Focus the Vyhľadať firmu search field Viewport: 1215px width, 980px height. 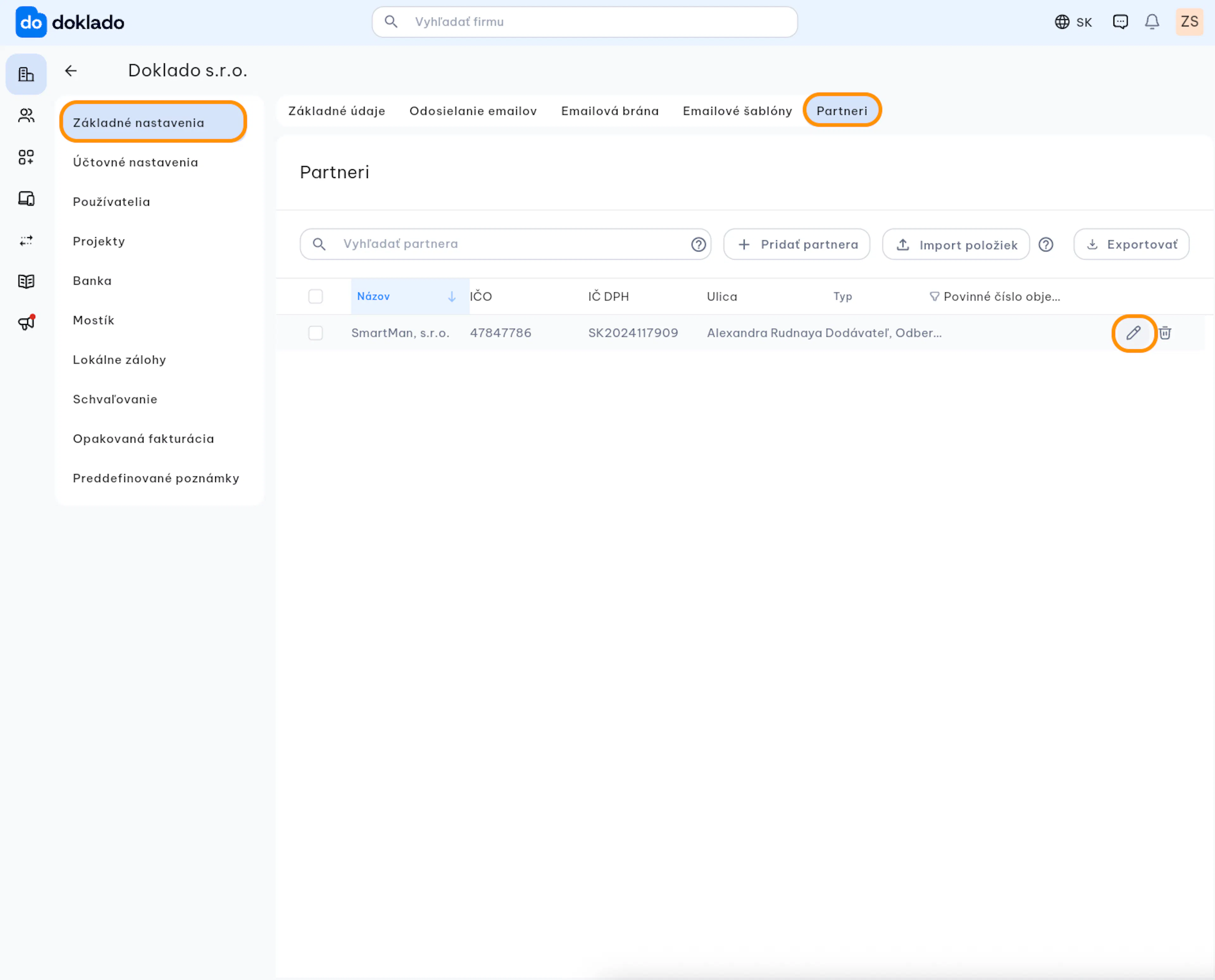point(584,22)
